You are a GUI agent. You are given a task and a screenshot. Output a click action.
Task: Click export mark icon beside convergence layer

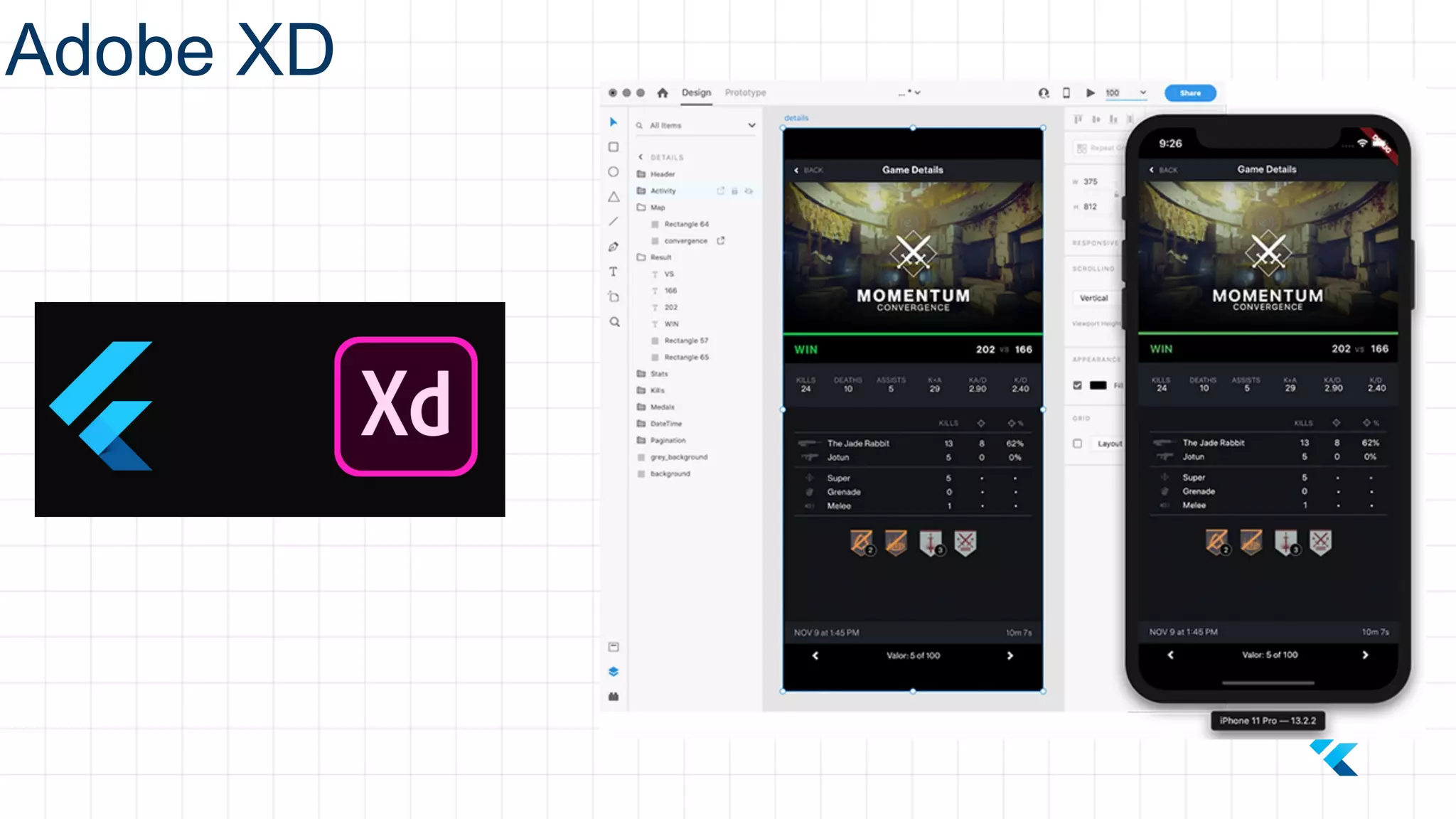[720, 240]
